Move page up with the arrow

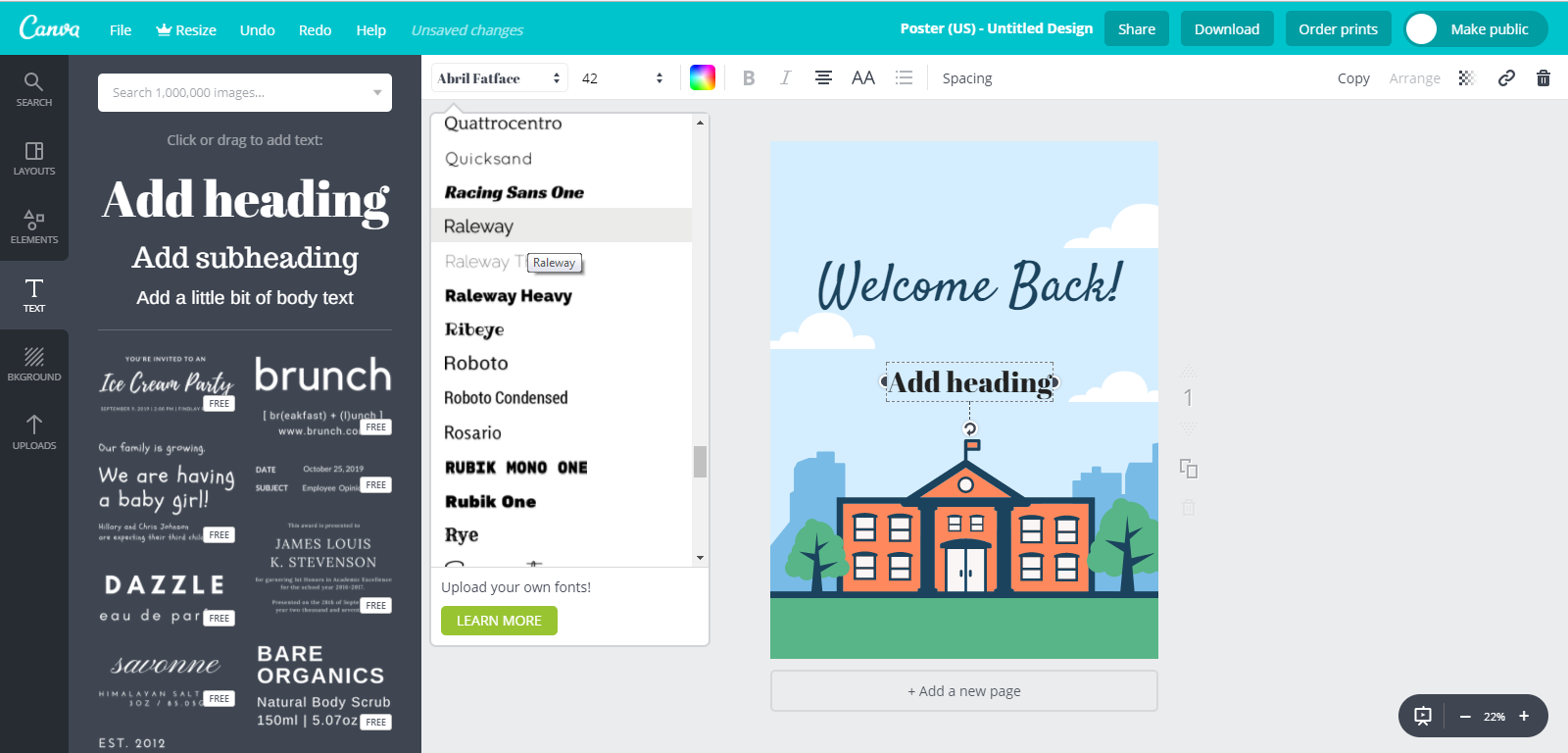coord(1189,371)
